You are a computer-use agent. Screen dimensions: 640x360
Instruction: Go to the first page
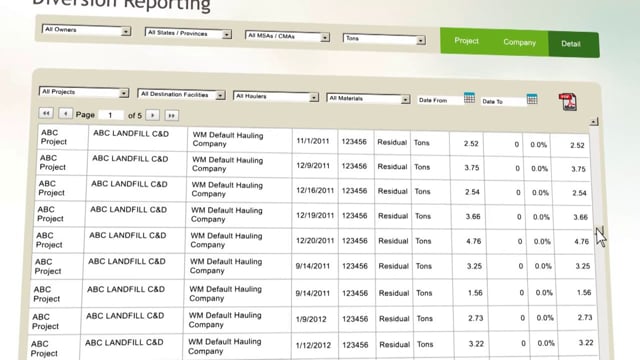point(46,113)
